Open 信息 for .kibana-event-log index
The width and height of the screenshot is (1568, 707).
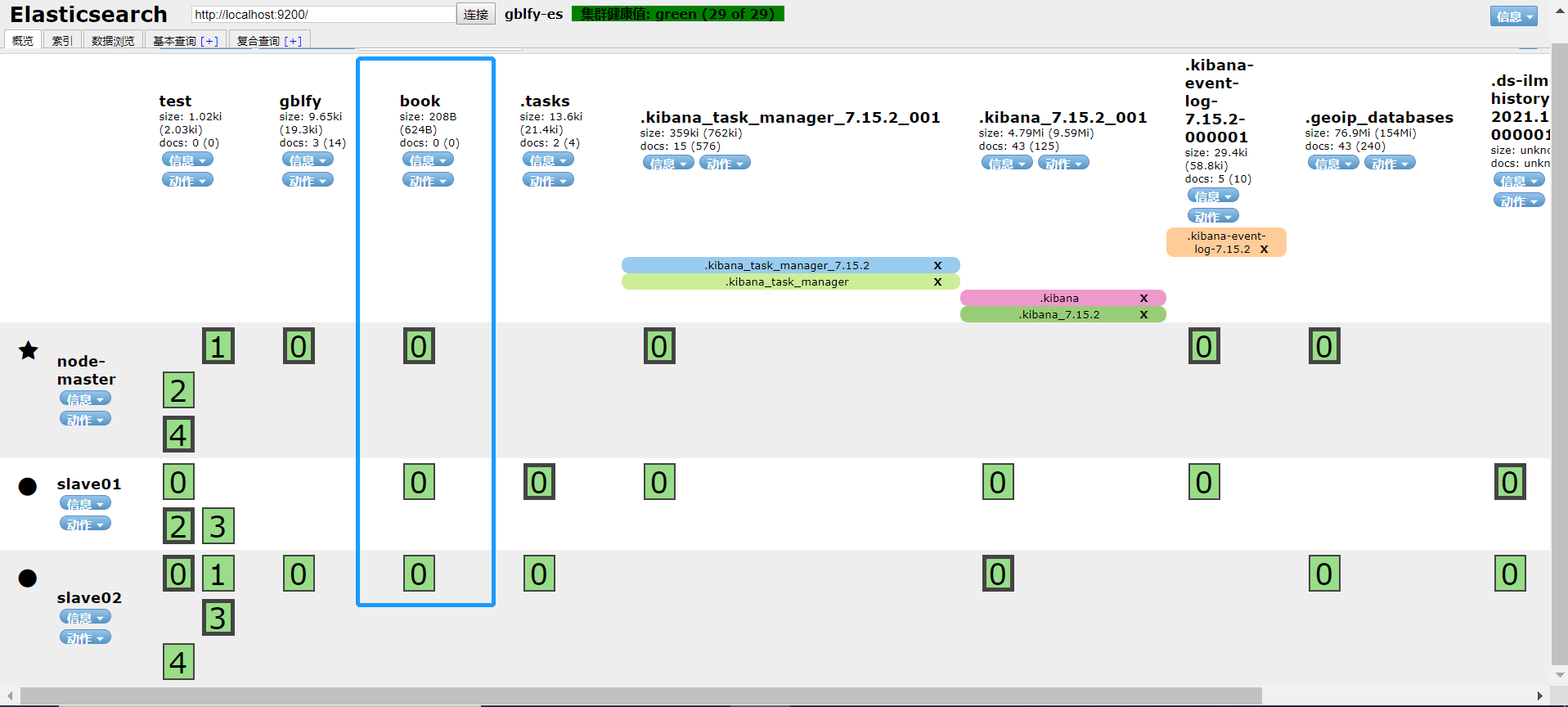pos(1213,196)
